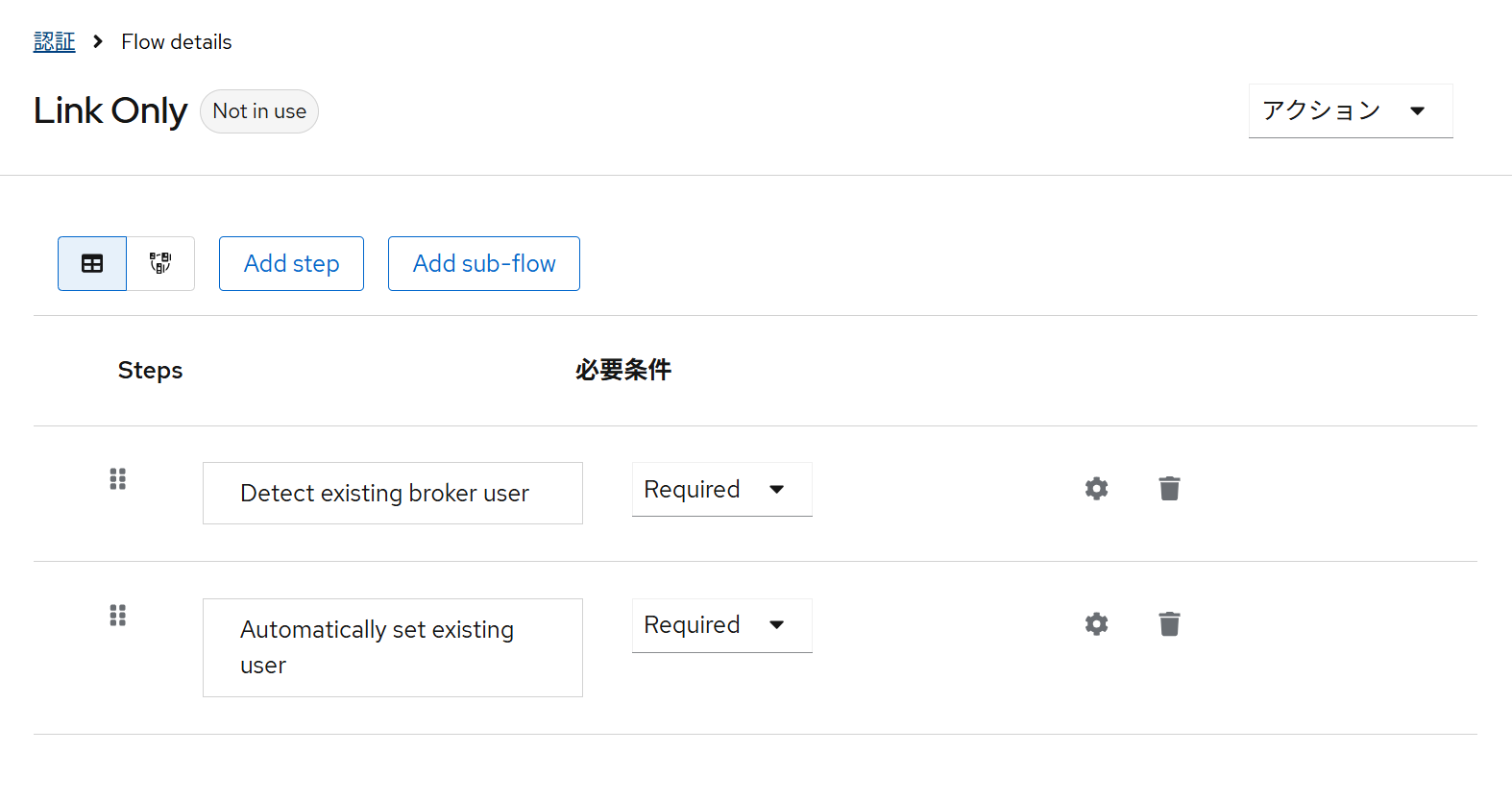Grab drag handle of Automatically set existing user
1512x801 pixels.
click(x=118, y=616)
